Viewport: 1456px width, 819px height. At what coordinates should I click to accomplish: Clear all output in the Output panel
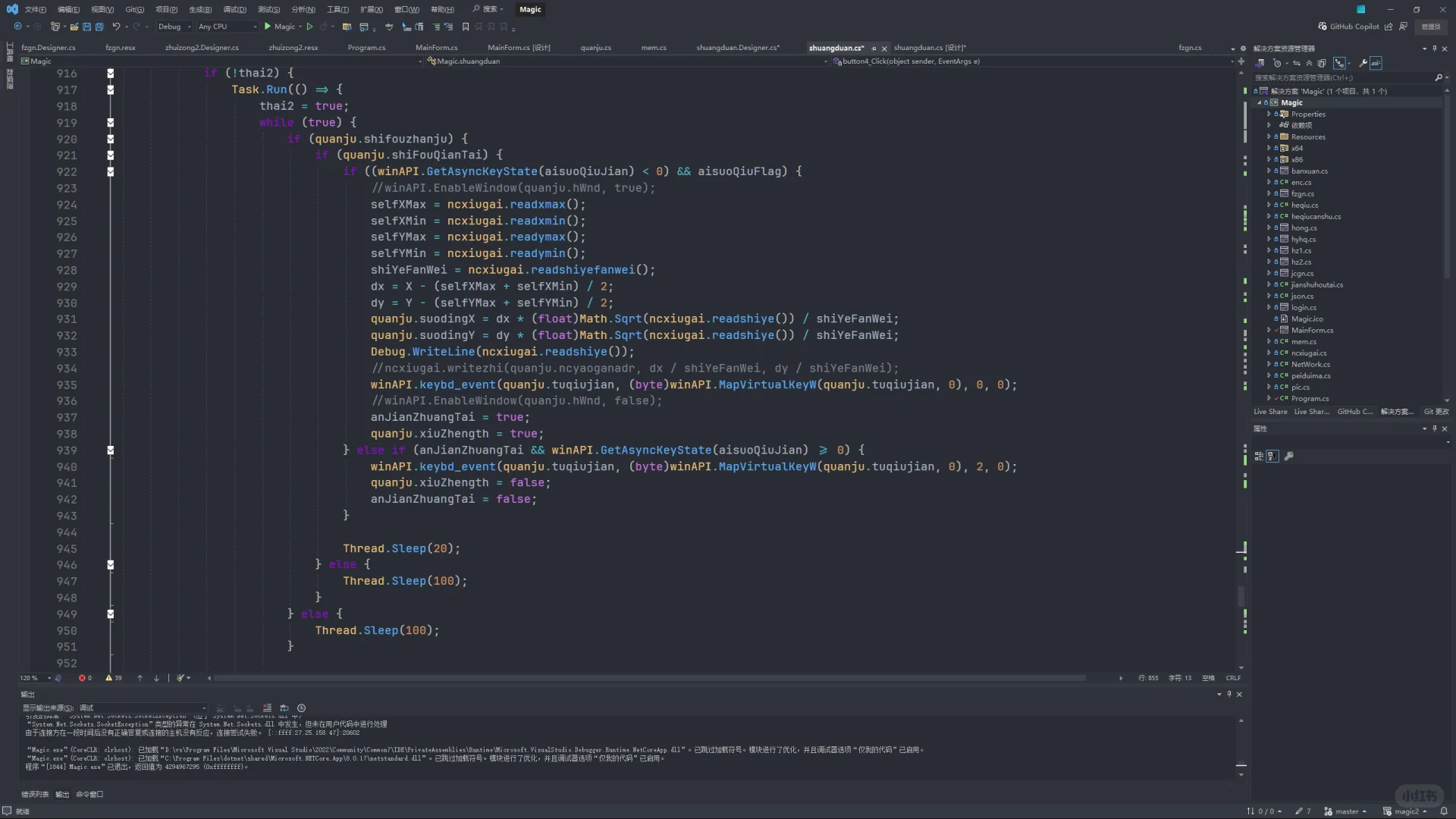click(x=267, y=708)
